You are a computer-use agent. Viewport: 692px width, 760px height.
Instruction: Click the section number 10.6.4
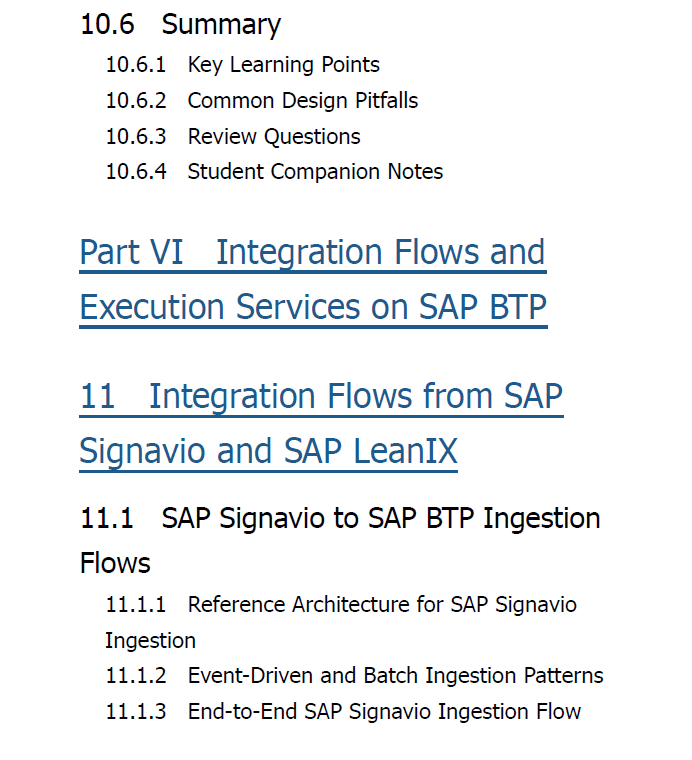(x=136, y=172)
